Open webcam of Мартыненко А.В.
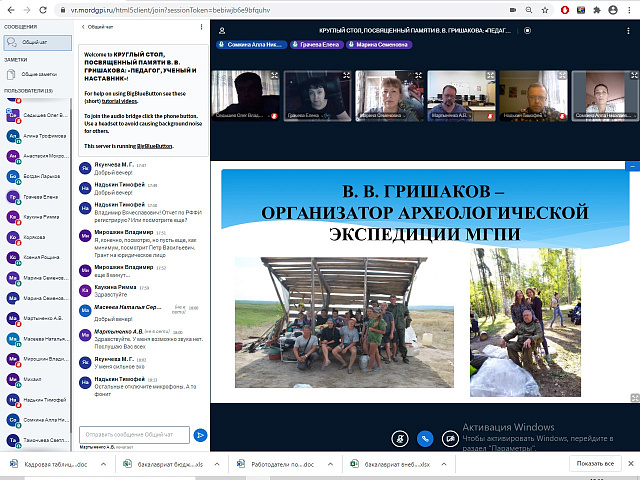 tap(461, 96)
